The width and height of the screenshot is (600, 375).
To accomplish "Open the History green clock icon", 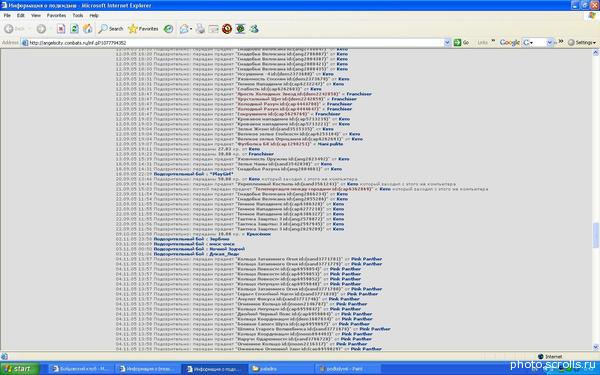I will click(x=168, y=29).
